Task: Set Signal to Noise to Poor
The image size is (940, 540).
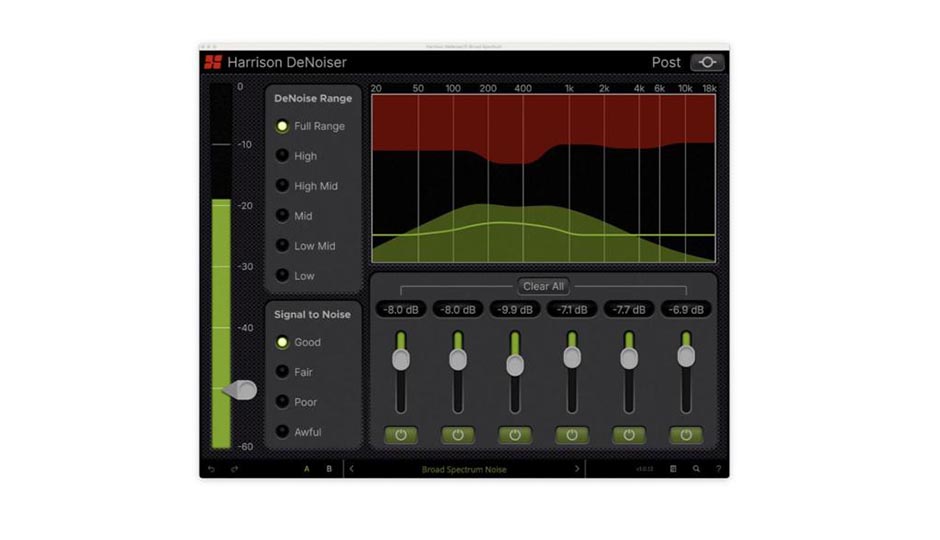Action: point(282,402)
